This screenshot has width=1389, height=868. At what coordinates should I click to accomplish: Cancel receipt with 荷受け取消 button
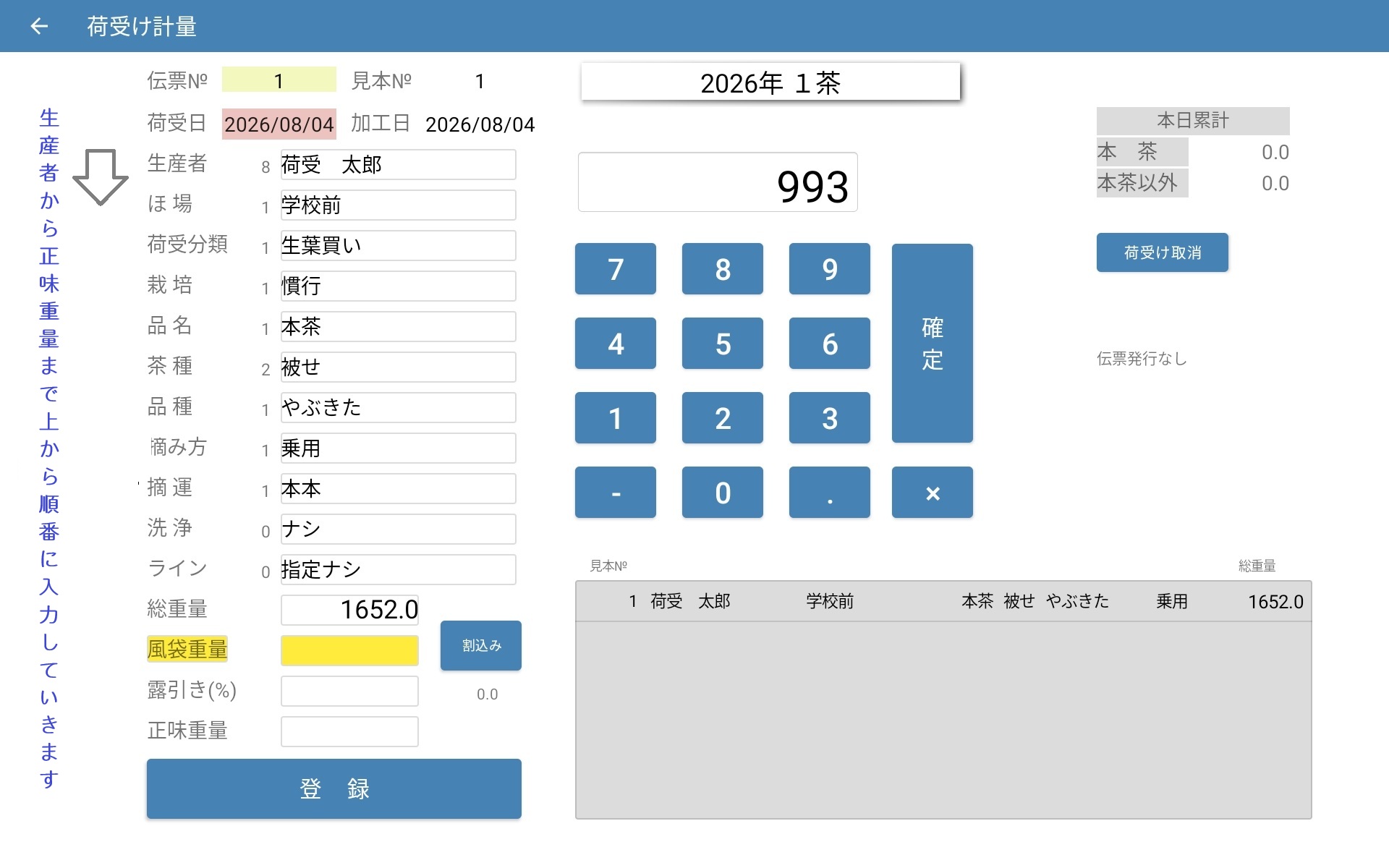coord(1163,252)
